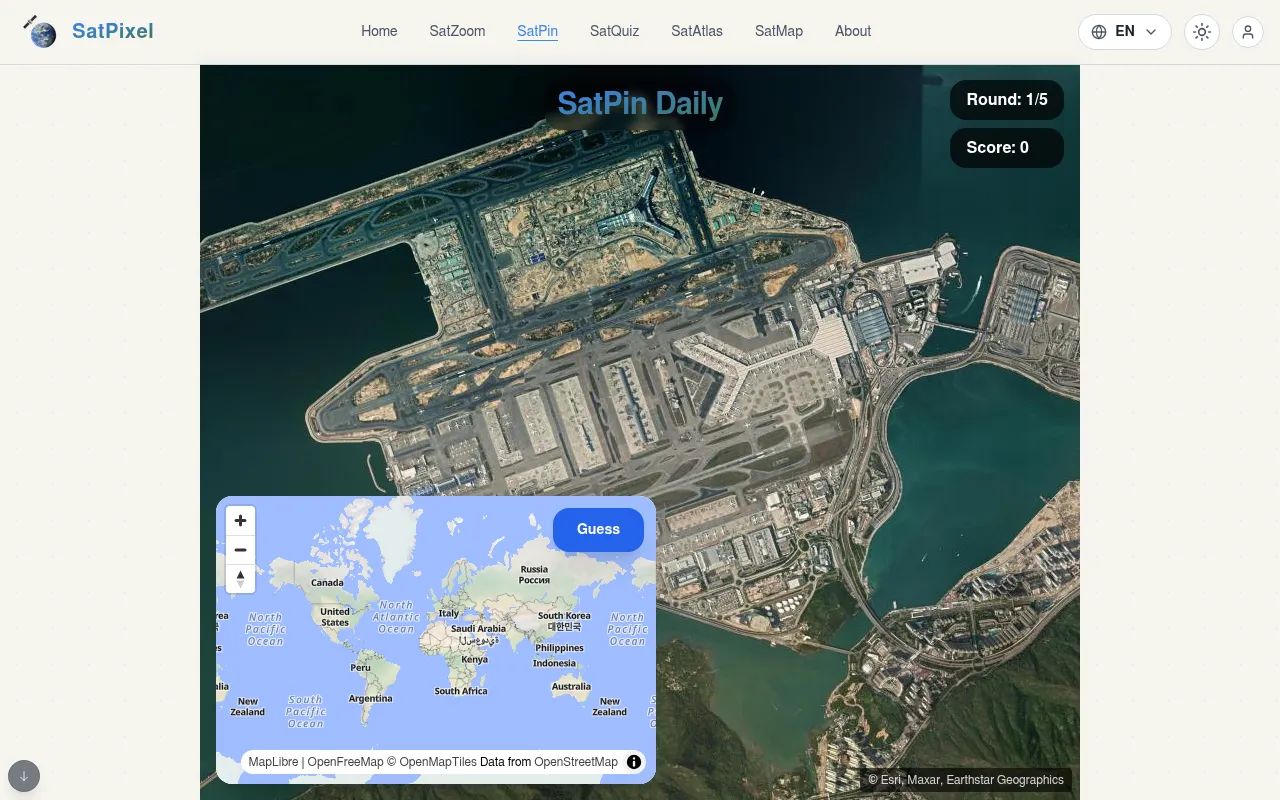Click the Russia label on the map
1280x800 pixels.
pos(534,574)
